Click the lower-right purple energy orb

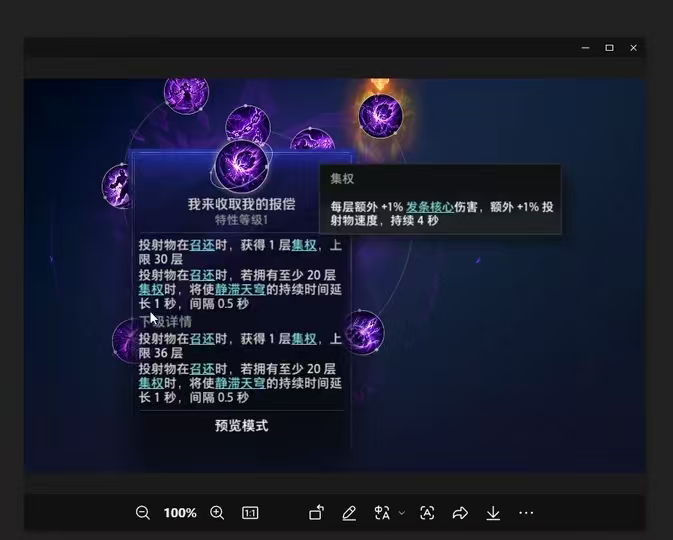(x=364, y=332)
